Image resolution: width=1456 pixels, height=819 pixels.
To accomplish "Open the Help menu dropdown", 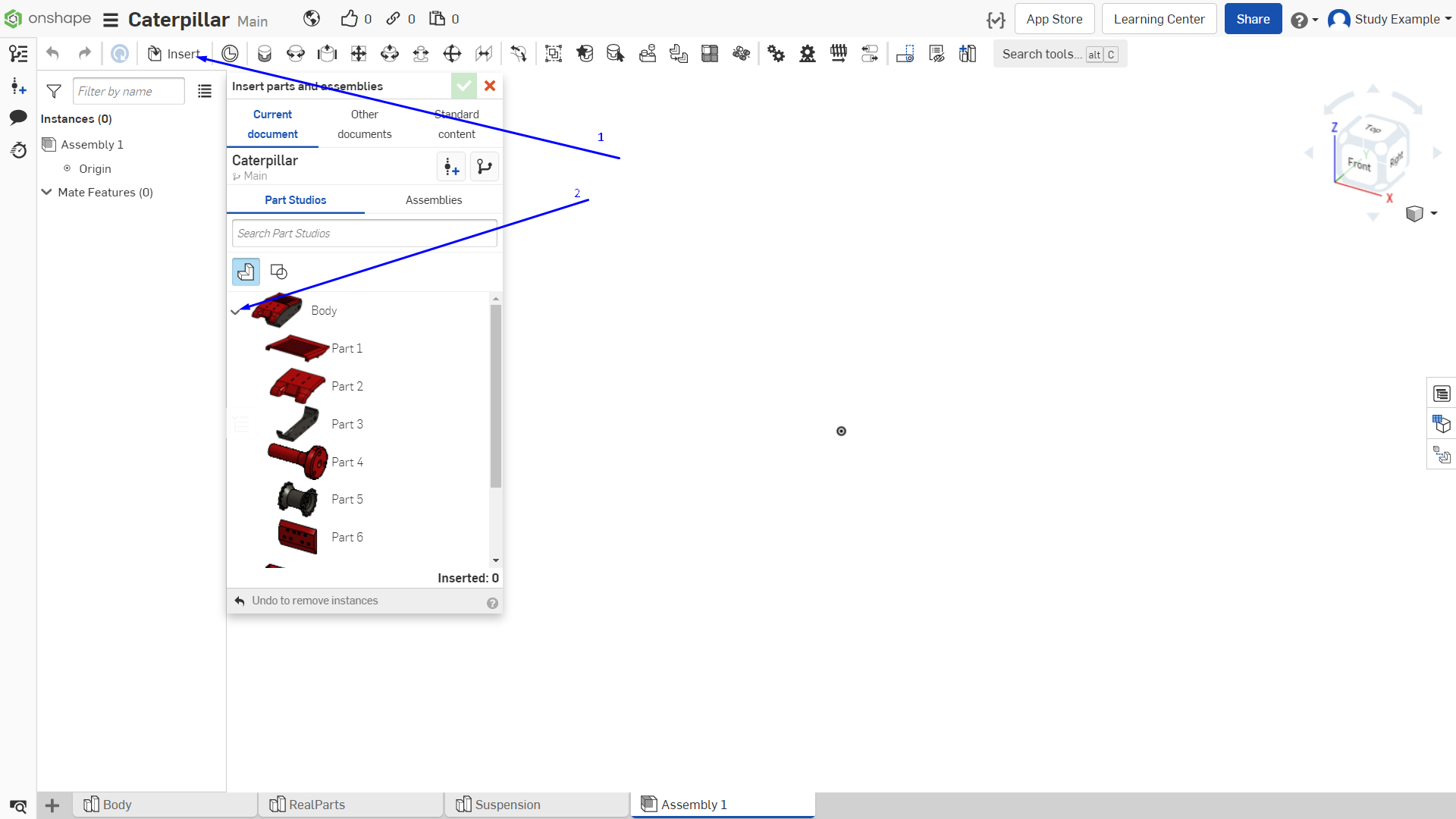I will coord(1304,20).
